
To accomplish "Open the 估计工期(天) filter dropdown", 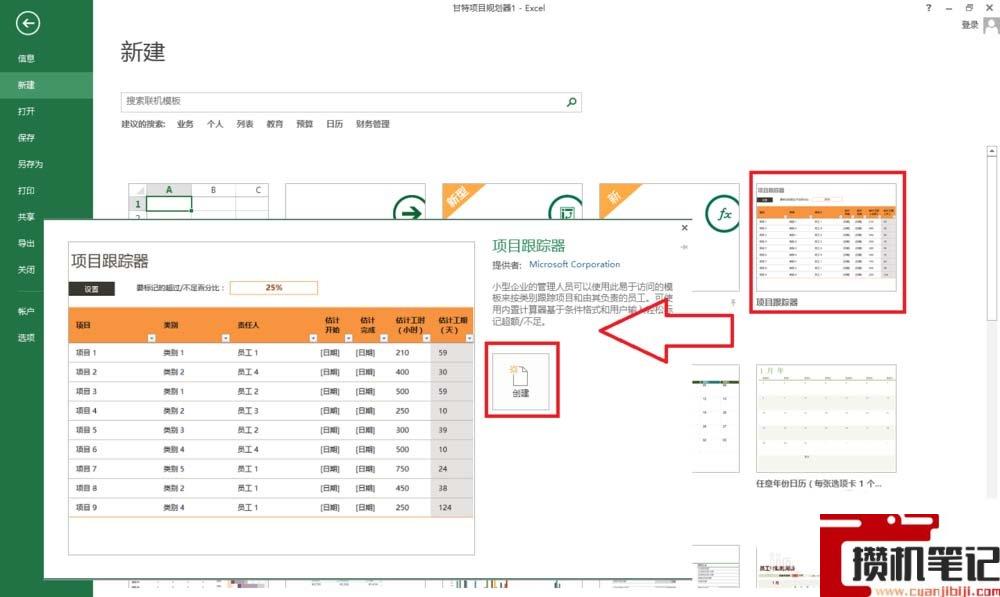I will (469, 338).
